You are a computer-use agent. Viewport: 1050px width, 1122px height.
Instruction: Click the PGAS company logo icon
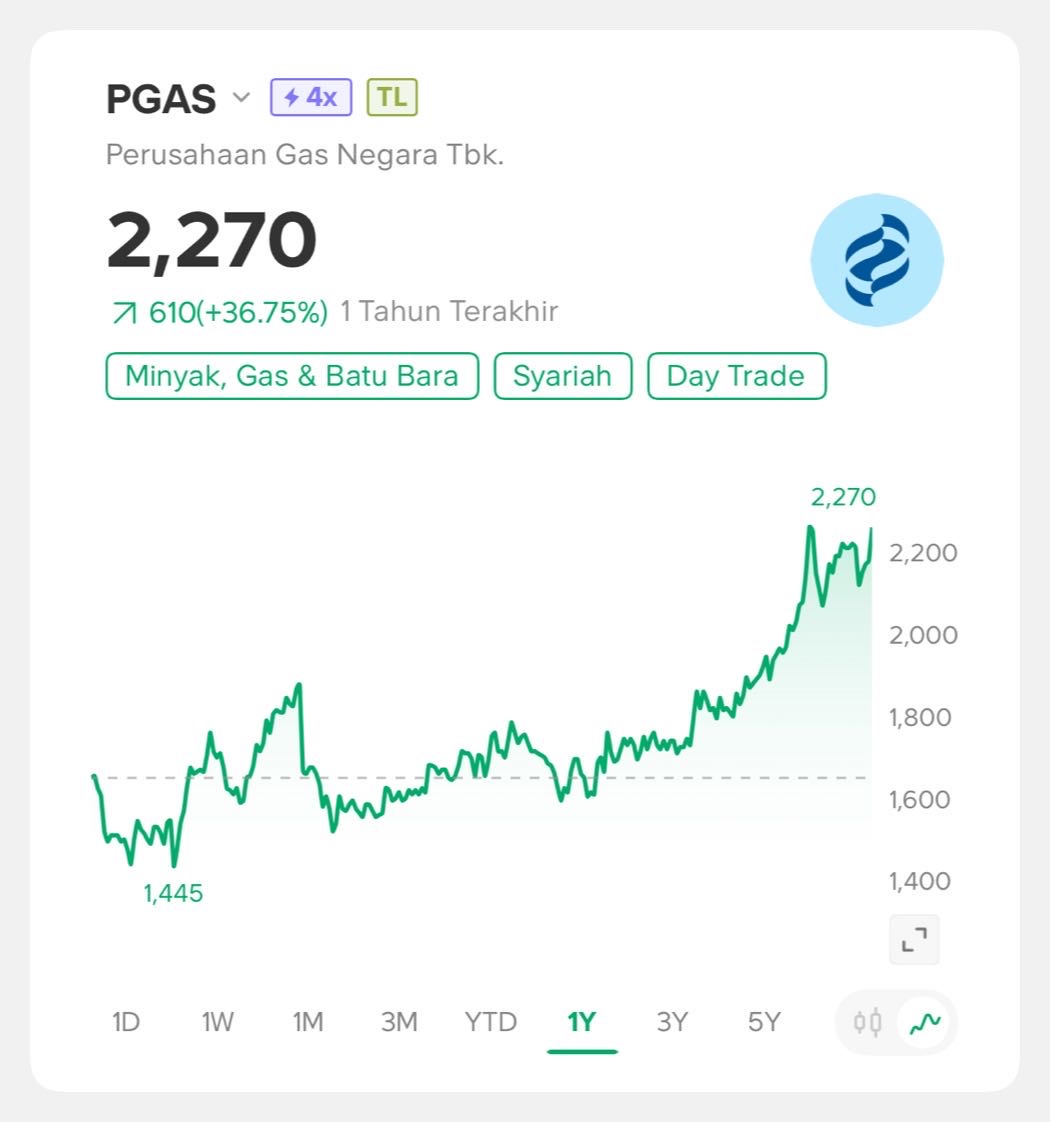pyautogui.click(x=876, y=260)
